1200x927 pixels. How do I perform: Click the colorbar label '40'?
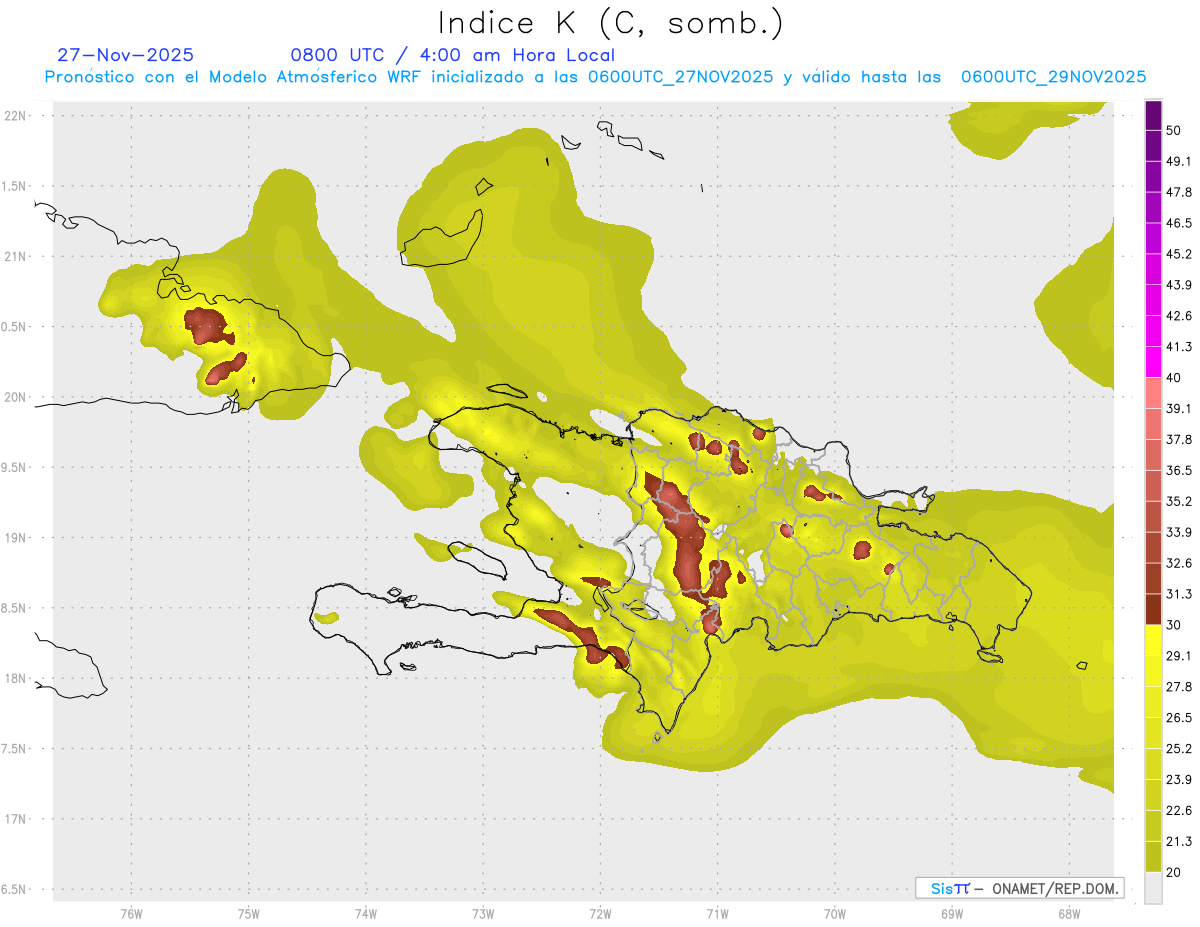(1174, 378)
